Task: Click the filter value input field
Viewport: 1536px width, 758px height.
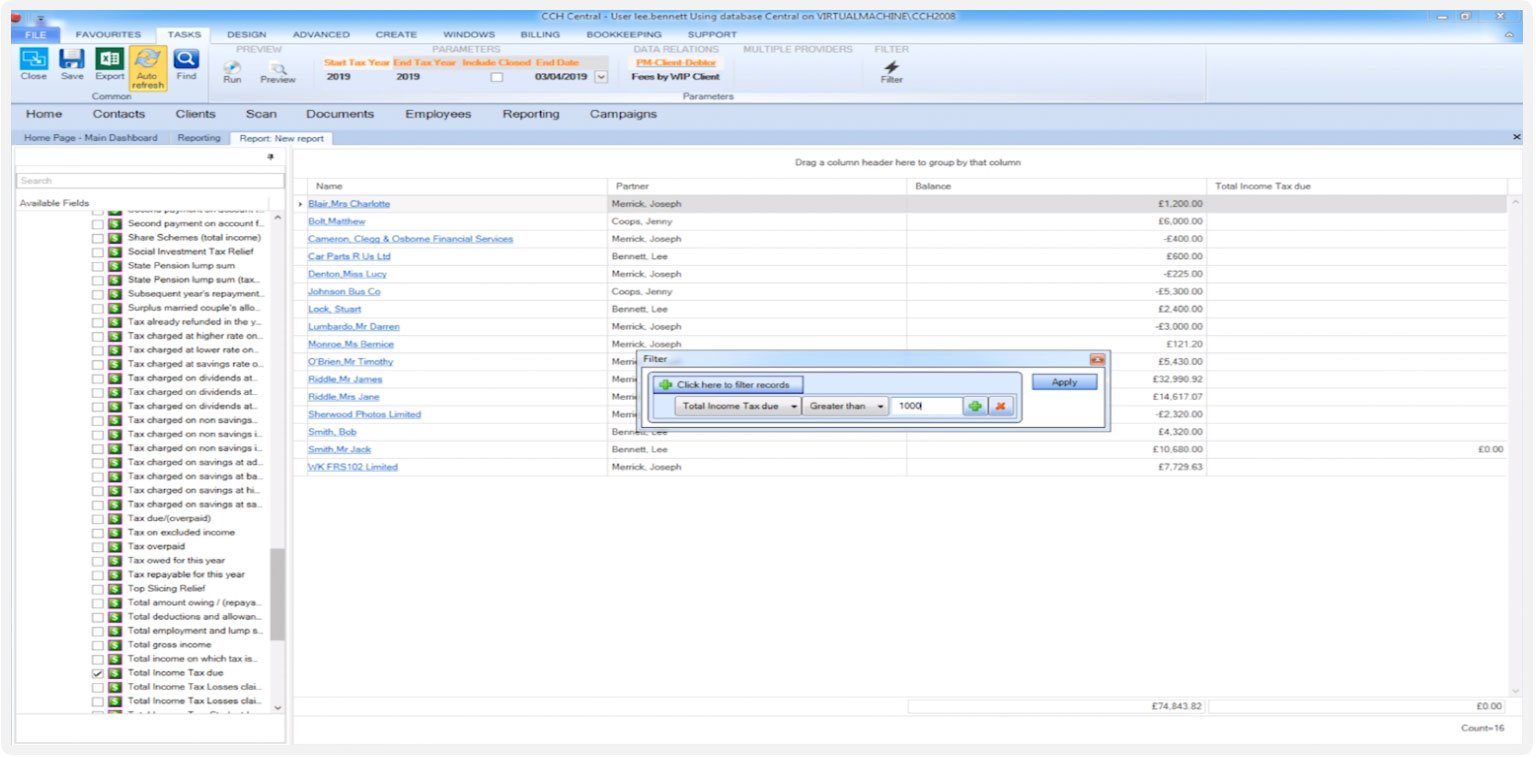Action: coord(926,406)
